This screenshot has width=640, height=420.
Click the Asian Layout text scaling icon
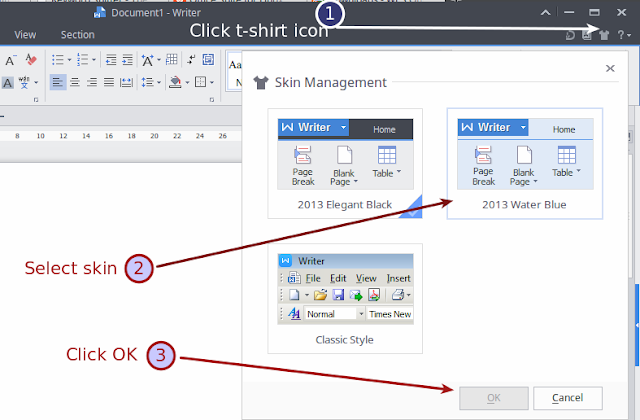[147, 60]
